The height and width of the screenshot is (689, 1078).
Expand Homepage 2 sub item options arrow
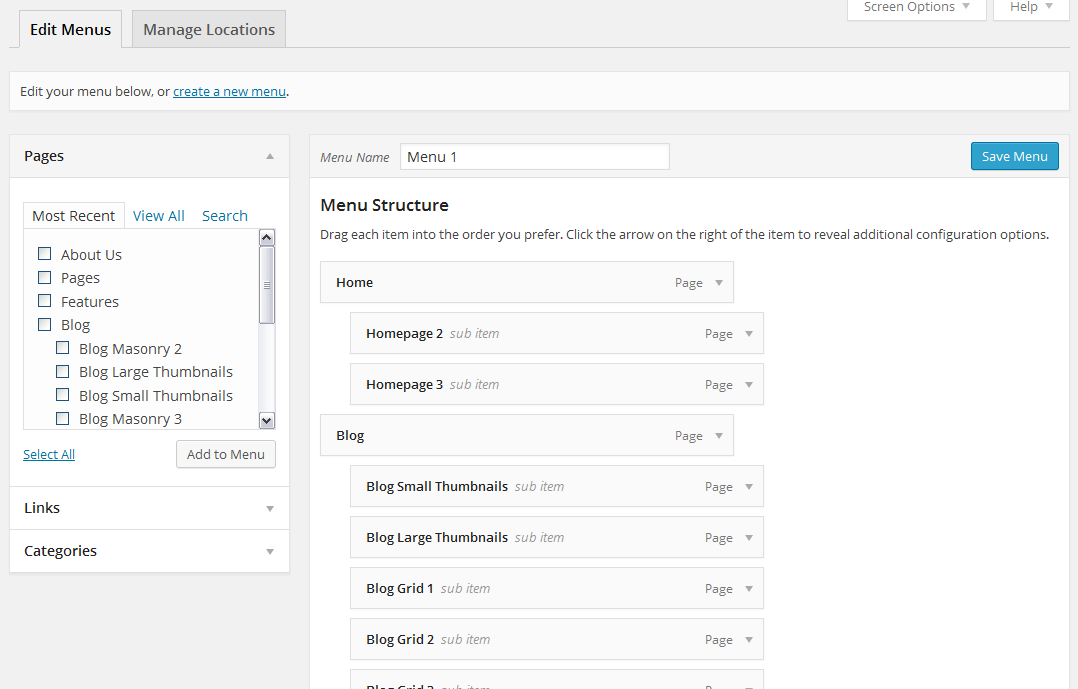[748, 334]
